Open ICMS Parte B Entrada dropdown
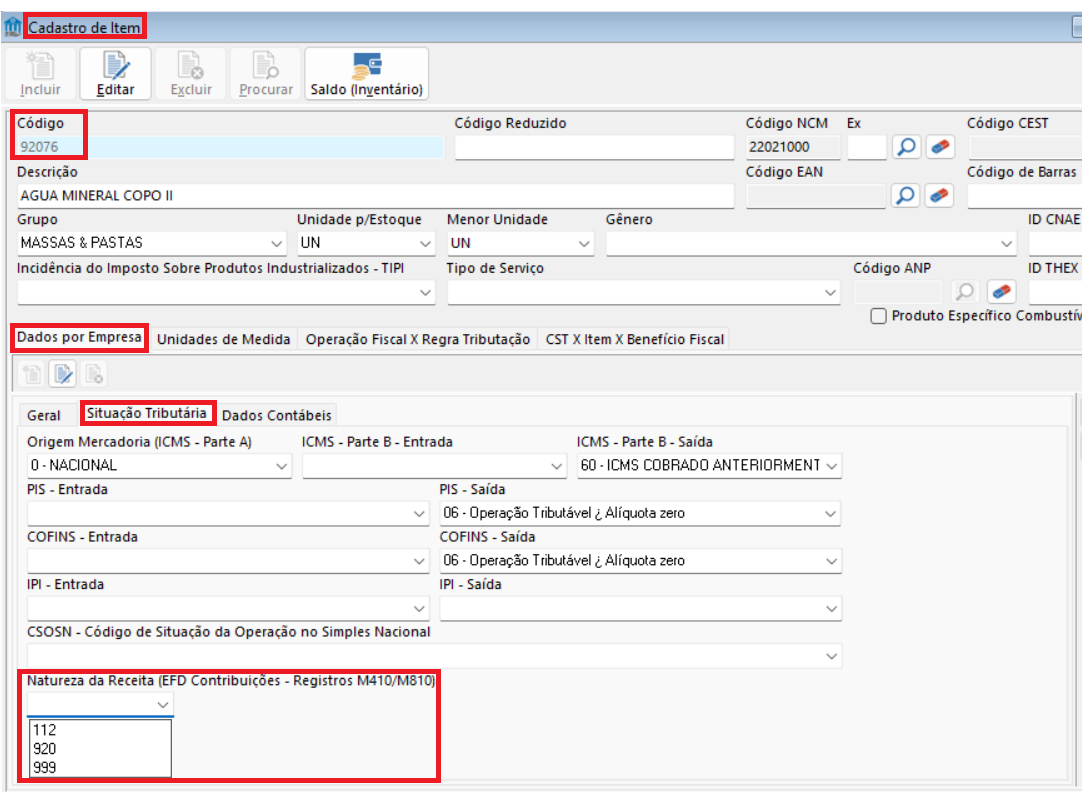This screenshot has height=801, width=1087. pos(556,466)
